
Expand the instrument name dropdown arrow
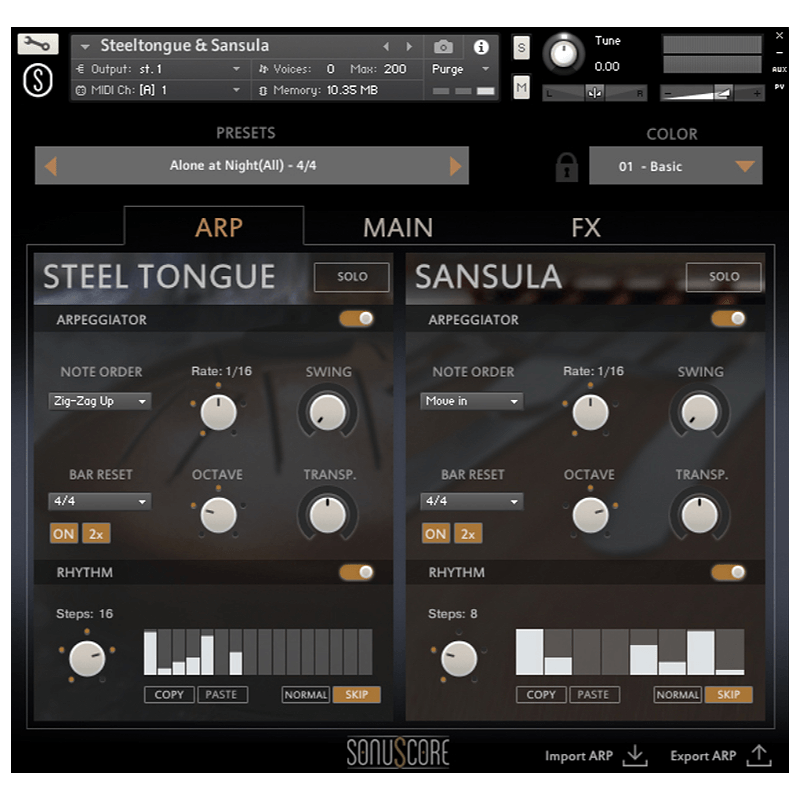click(x=85, y=47)
